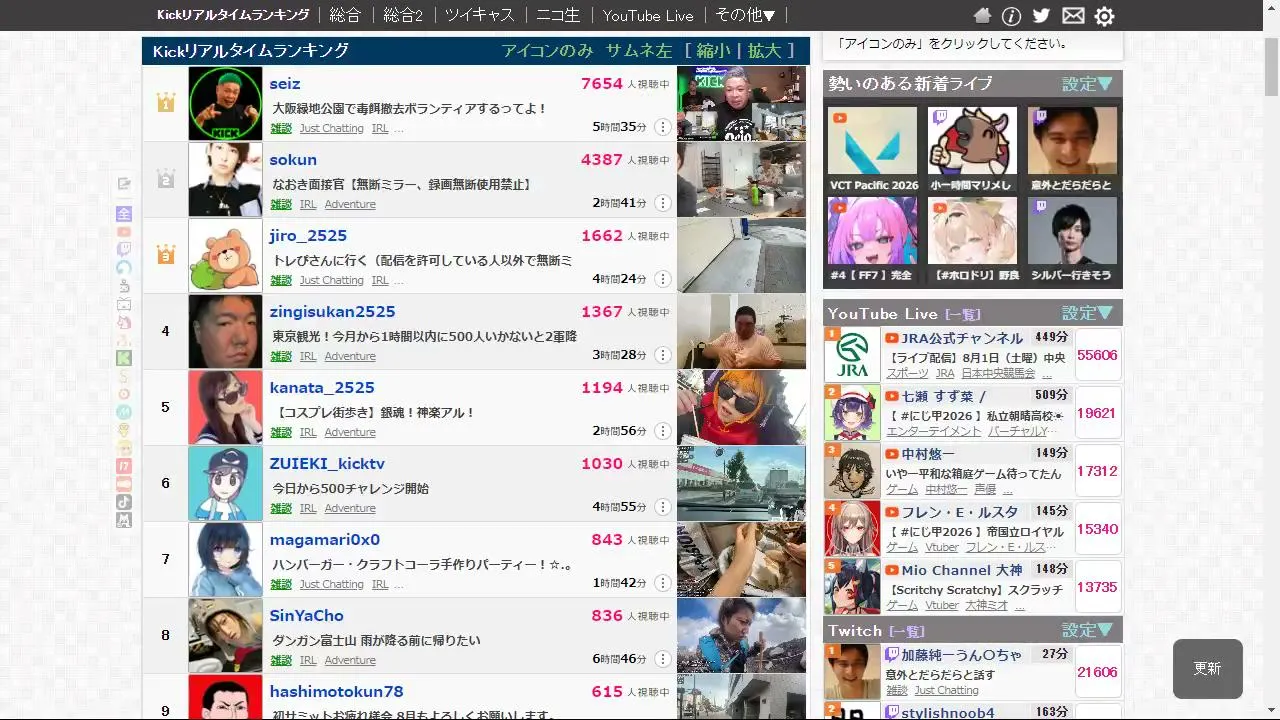Open the seiz channel name link
Image resolution: width=1280 pixels, height=720 pixels.
[x=285, y=84]
